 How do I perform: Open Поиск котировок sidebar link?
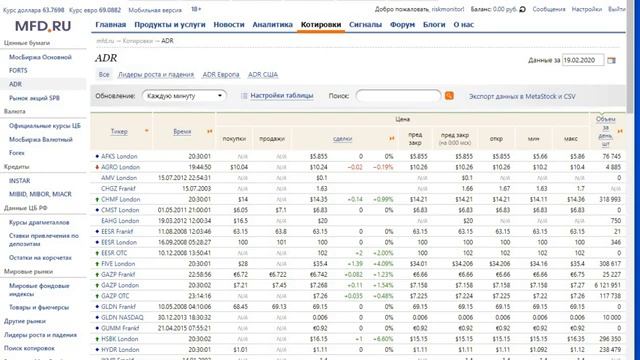point(29,348)
